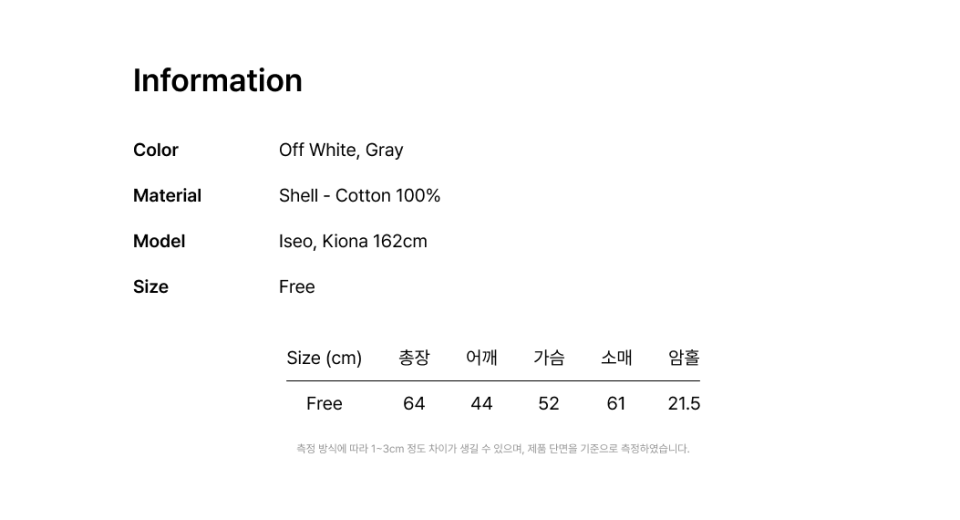Click the measurement disclaimer footnote
This screenshot has height=520, width=960.
pos(493,449)
